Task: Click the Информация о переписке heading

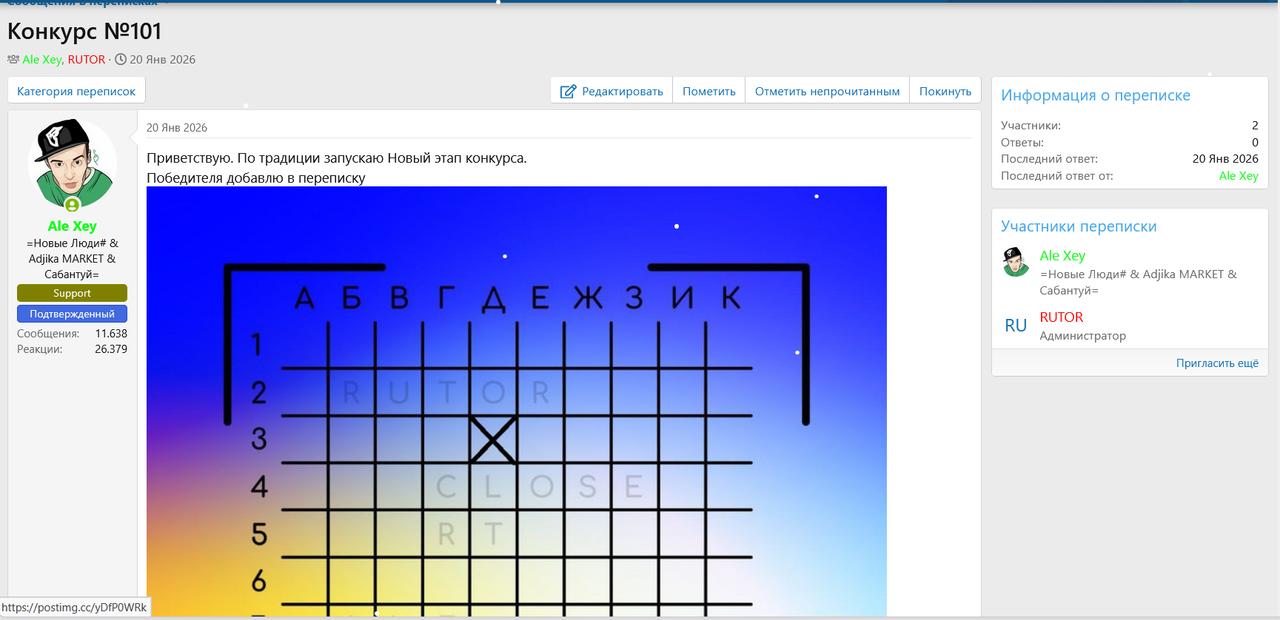Action: coord(1096,96)
